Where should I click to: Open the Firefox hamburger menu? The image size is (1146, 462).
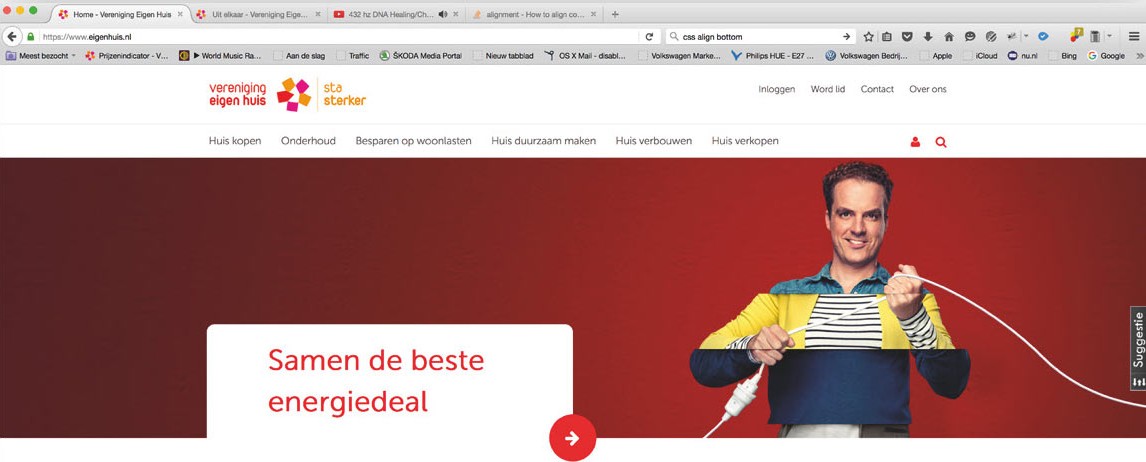1133,37
